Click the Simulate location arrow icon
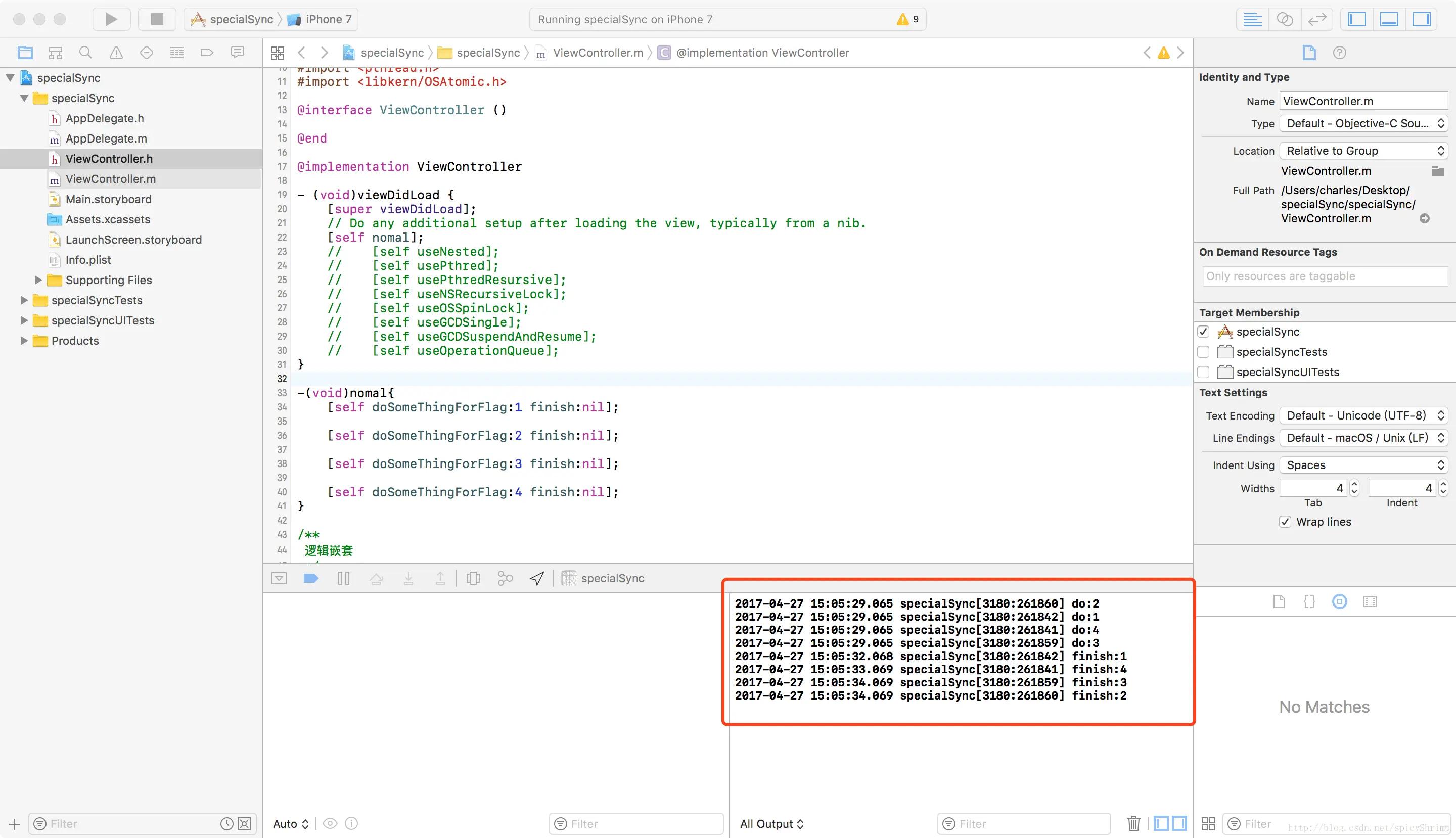1456x838 pixels. [536, 578]
